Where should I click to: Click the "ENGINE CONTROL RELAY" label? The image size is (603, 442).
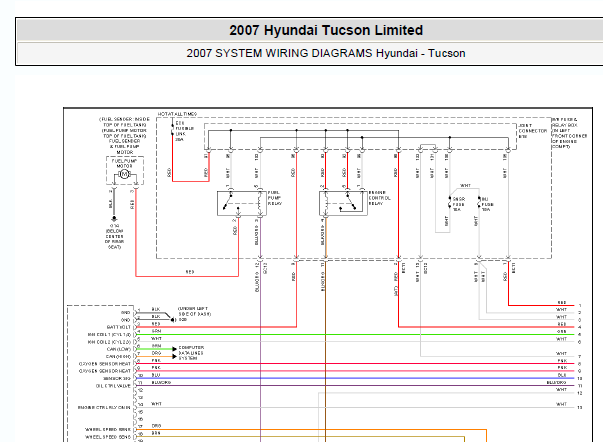point(379,198)
